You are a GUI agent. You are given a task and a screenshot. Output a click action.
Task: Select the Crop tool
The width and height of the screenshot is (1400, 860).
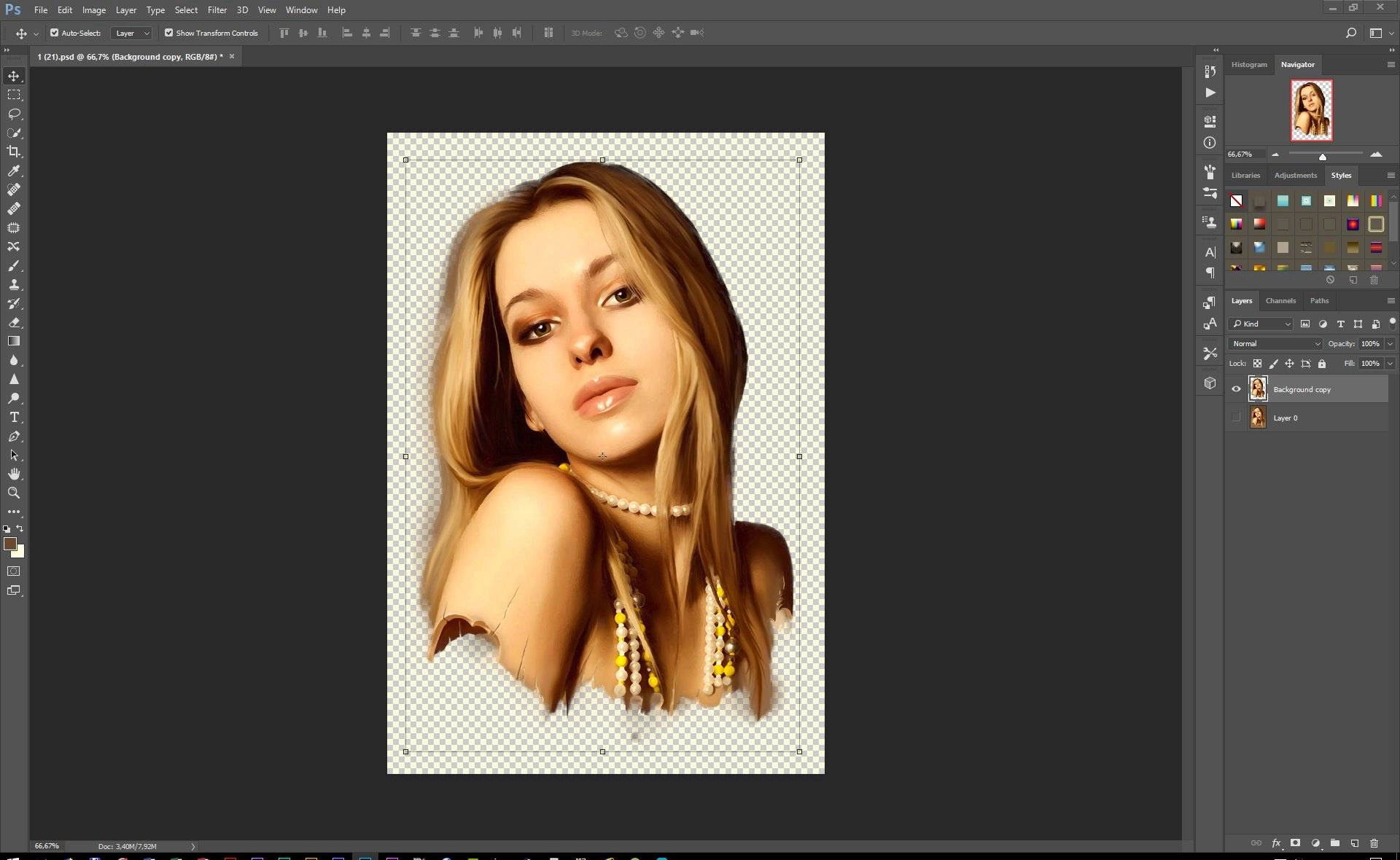[14, 152]
